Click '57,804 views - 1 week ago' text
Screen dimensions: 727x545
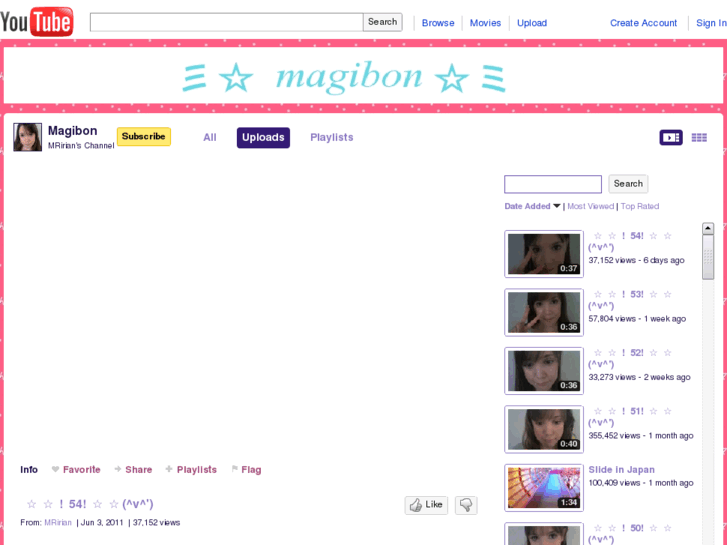point(637,319)
